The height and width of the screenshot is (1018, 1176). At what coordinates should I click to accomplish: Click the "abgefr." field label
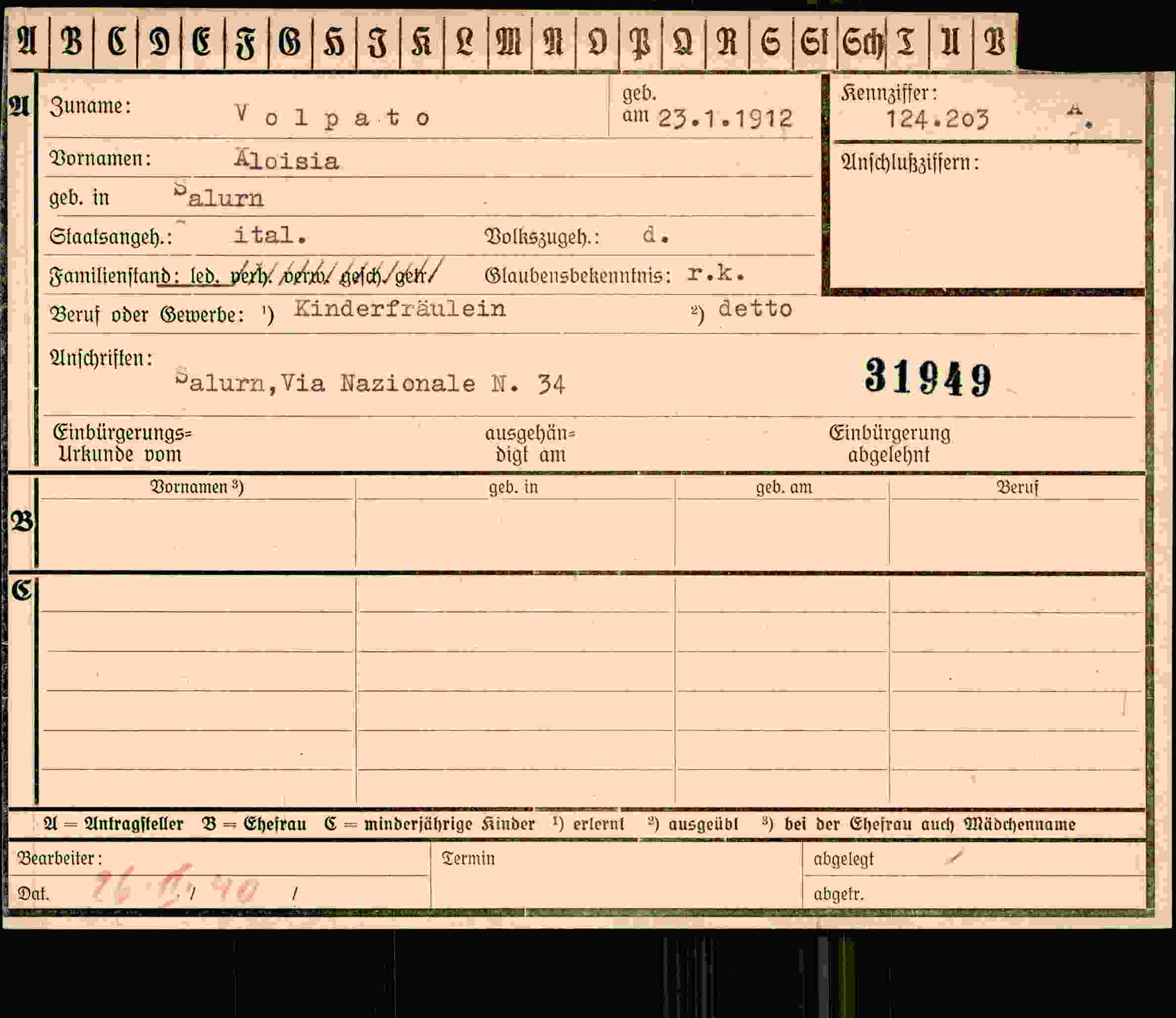838,894
